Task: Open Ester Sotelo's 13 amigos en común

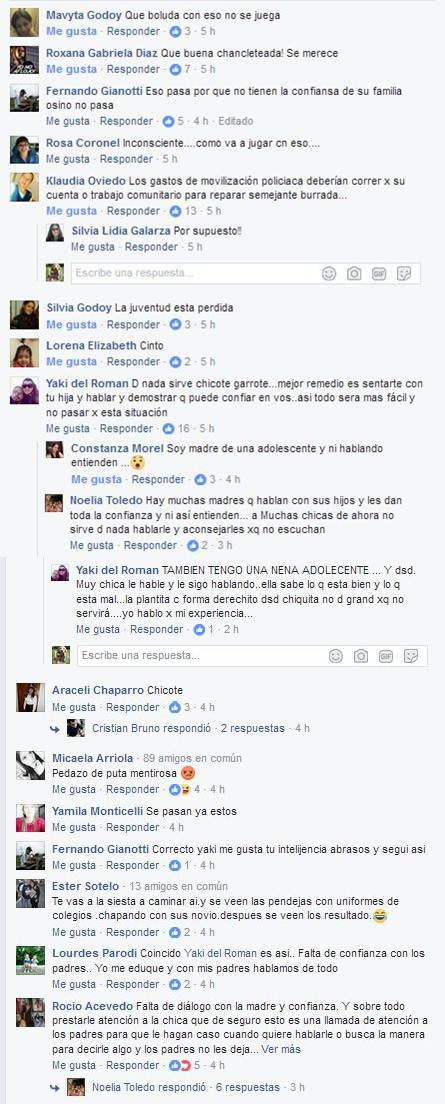Action: (178, 886)
